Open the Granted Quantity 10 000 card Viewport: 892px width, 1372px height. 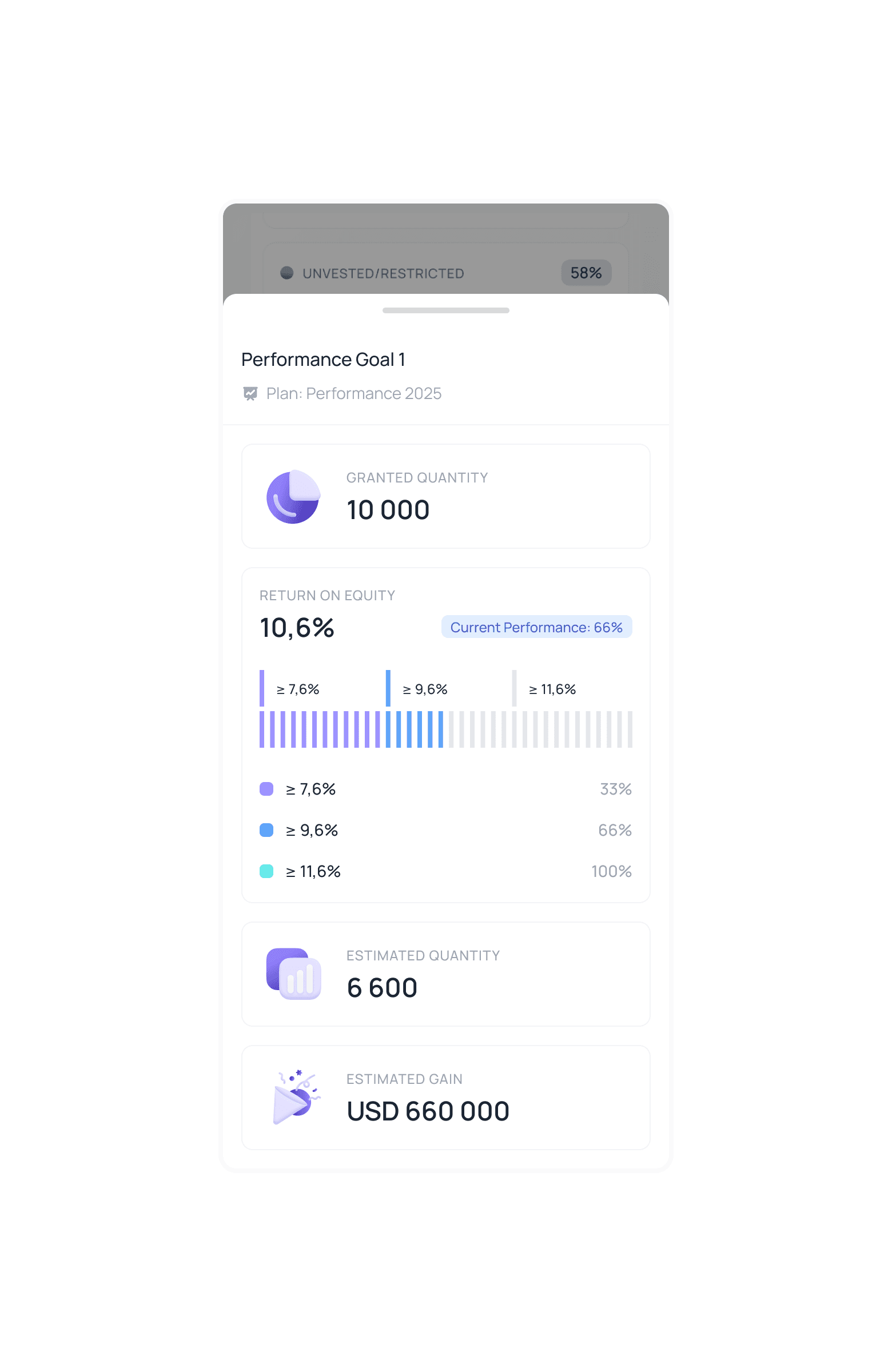[x=445, y=496]
